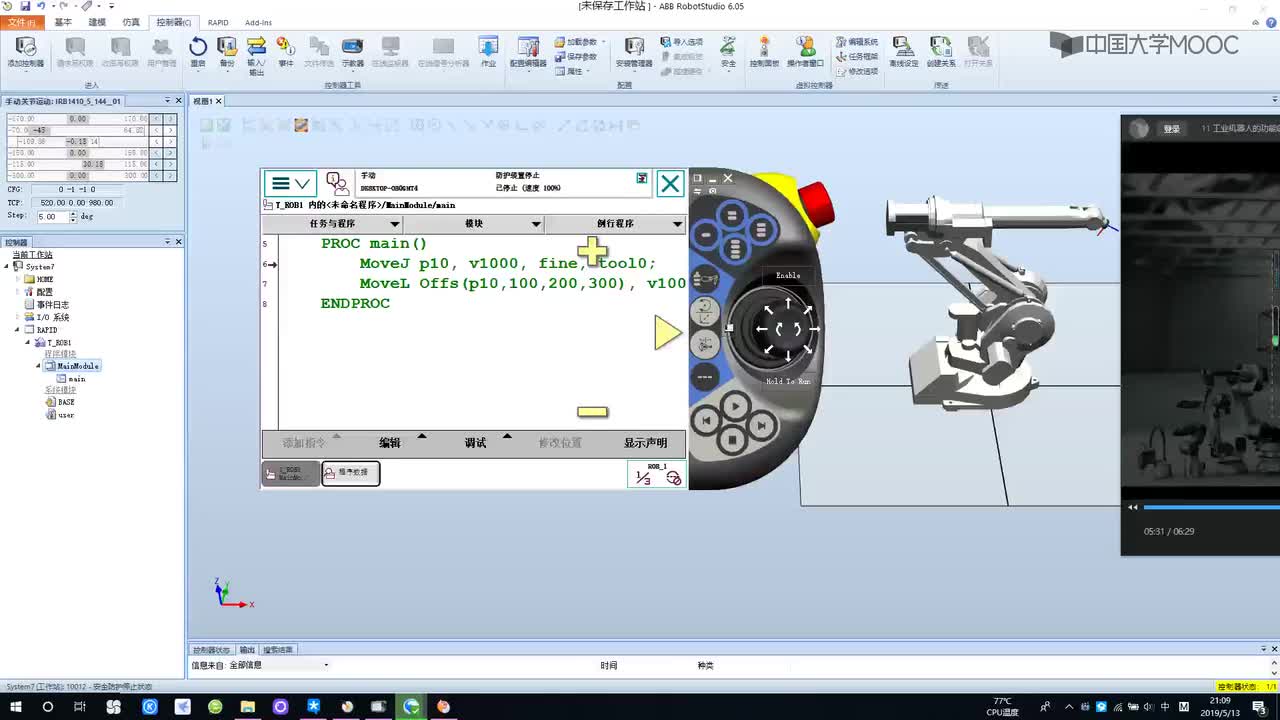Click the 创建关系 create relation icon

[x=940, y=52]
